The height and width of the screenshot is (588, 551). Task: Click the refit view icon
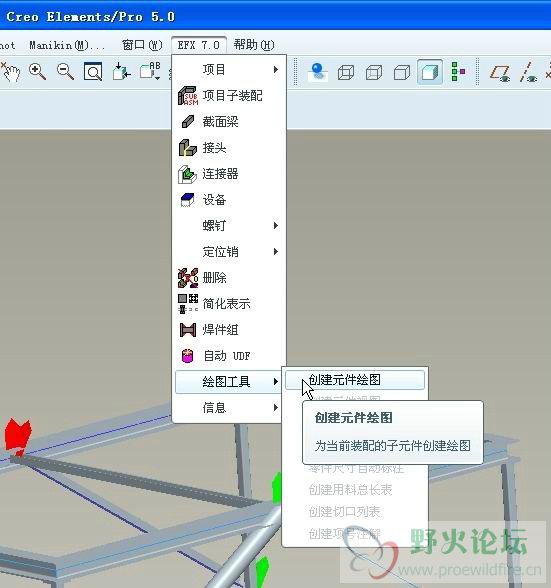[x=93, y=72]
